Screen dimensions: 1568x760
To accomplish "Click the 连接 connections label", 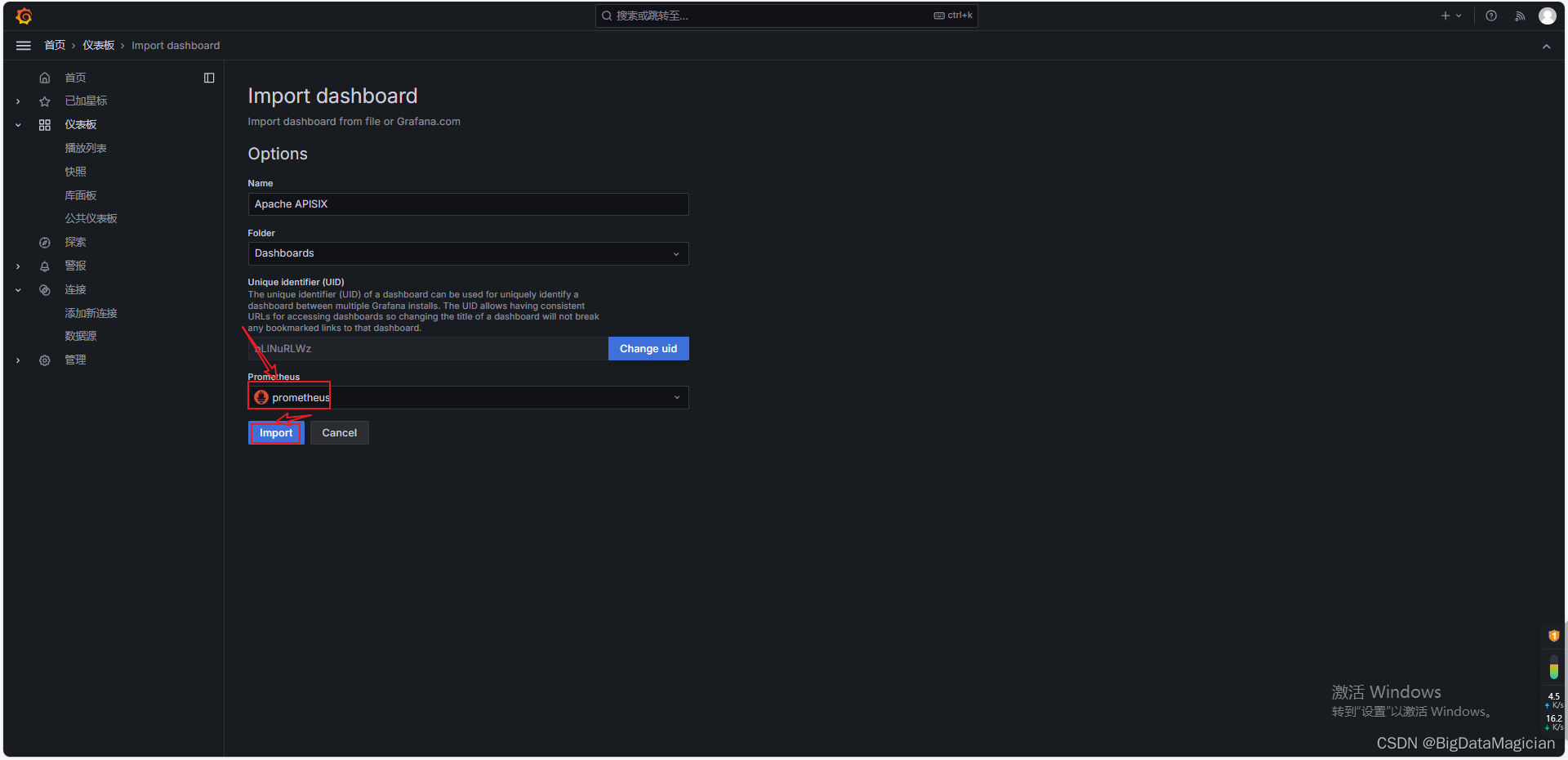I will [75, 289].
